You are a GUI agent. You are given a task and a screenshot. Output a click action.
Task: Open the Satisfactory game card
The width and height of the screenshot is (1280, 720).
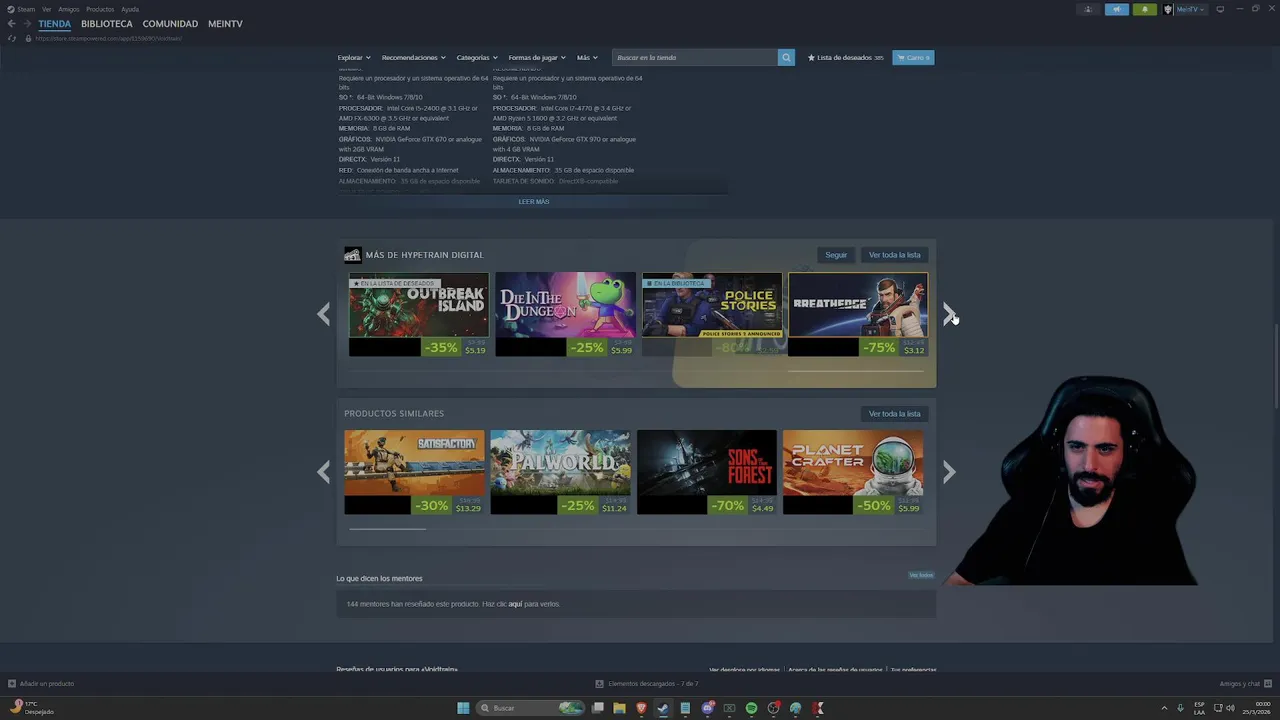pos(414,472)
